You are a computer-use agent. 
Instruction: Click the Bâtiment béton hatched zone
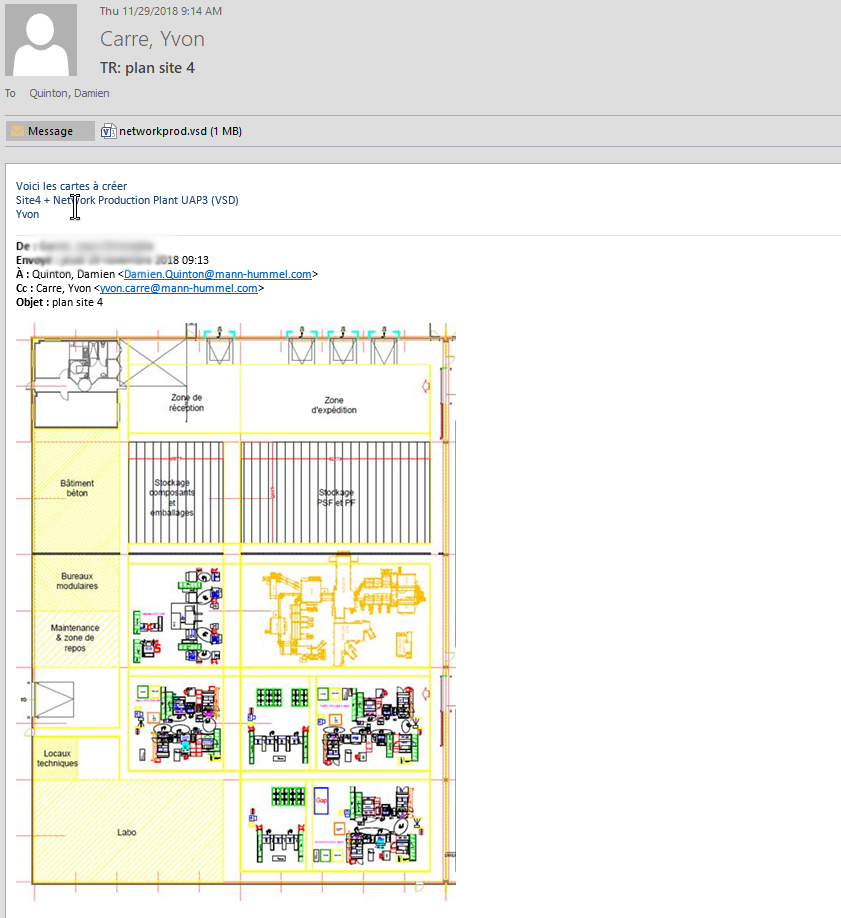(x=77, y=488)
